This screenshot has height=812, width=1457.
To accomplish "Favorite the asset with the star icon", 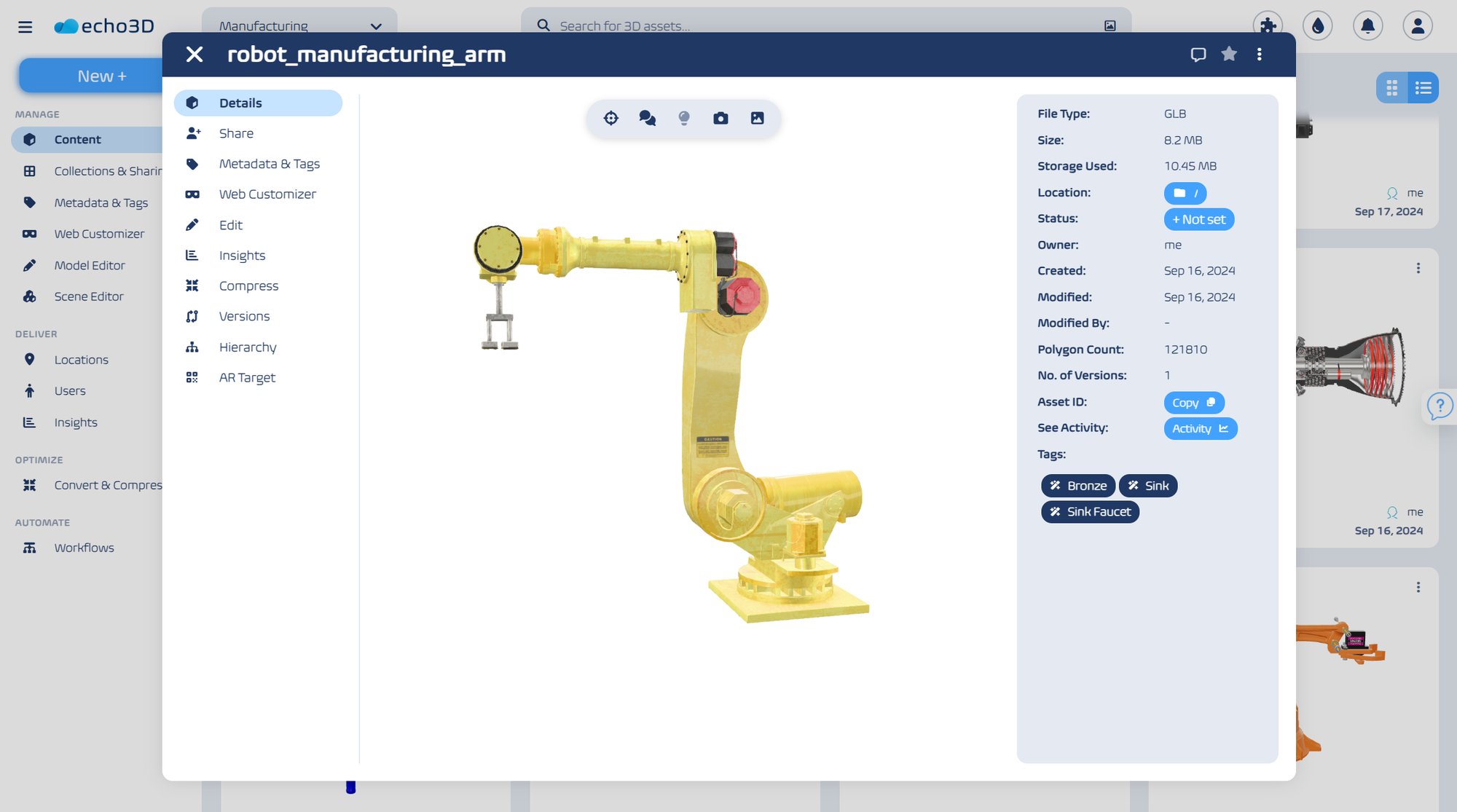I will [x=1229, y=54].
